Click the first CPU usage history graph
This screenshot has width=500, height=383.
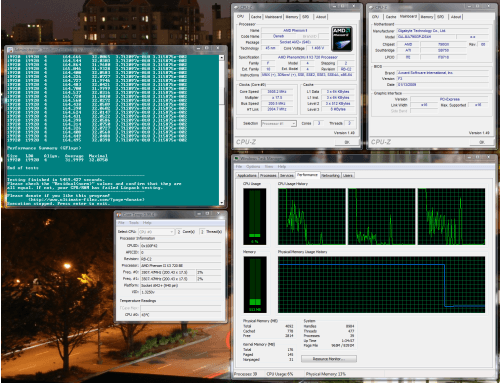(x=312, y=216)
